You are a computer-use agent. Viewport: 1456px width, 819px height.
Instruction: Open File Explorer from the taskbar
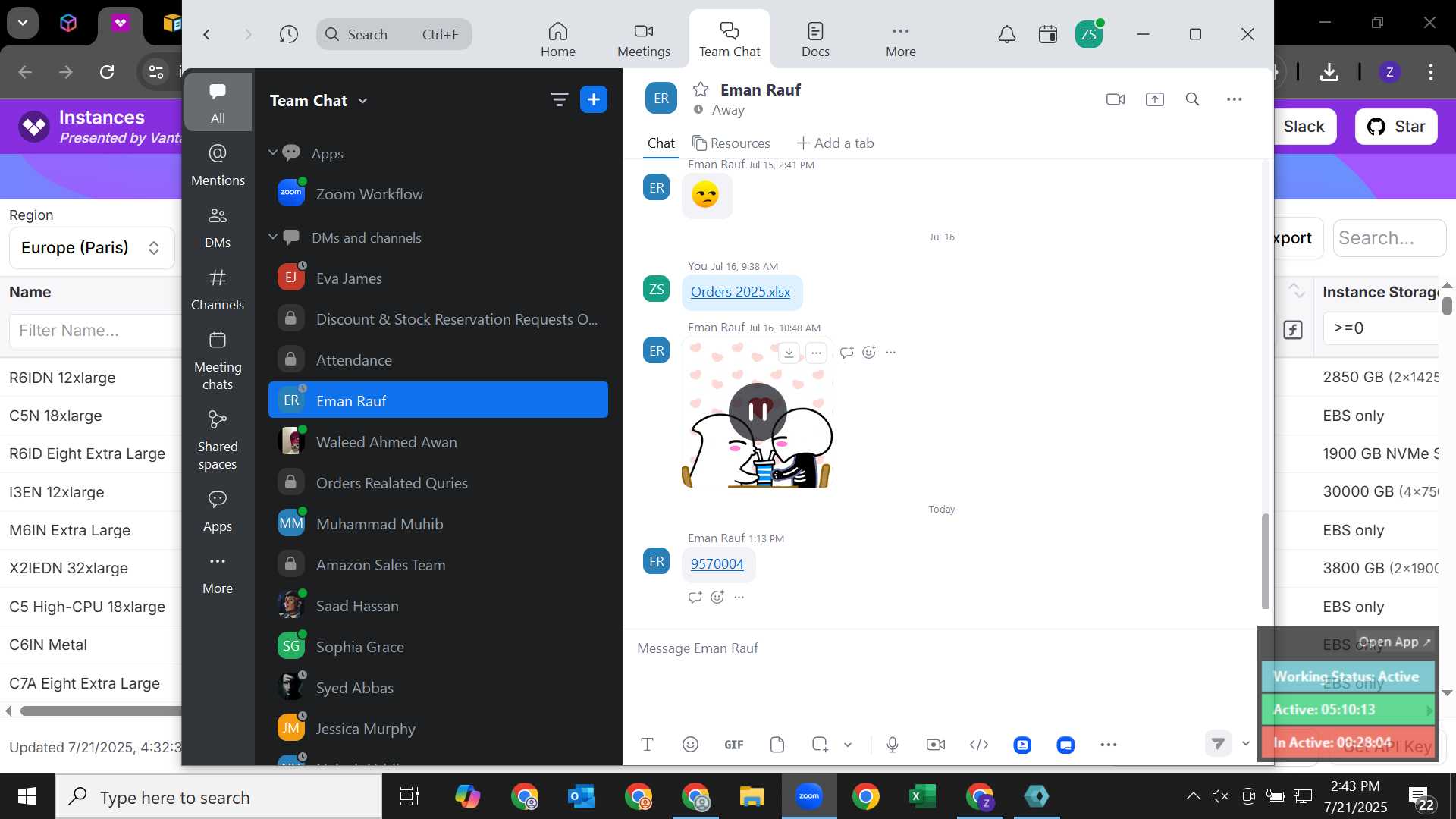coord(752,796)
